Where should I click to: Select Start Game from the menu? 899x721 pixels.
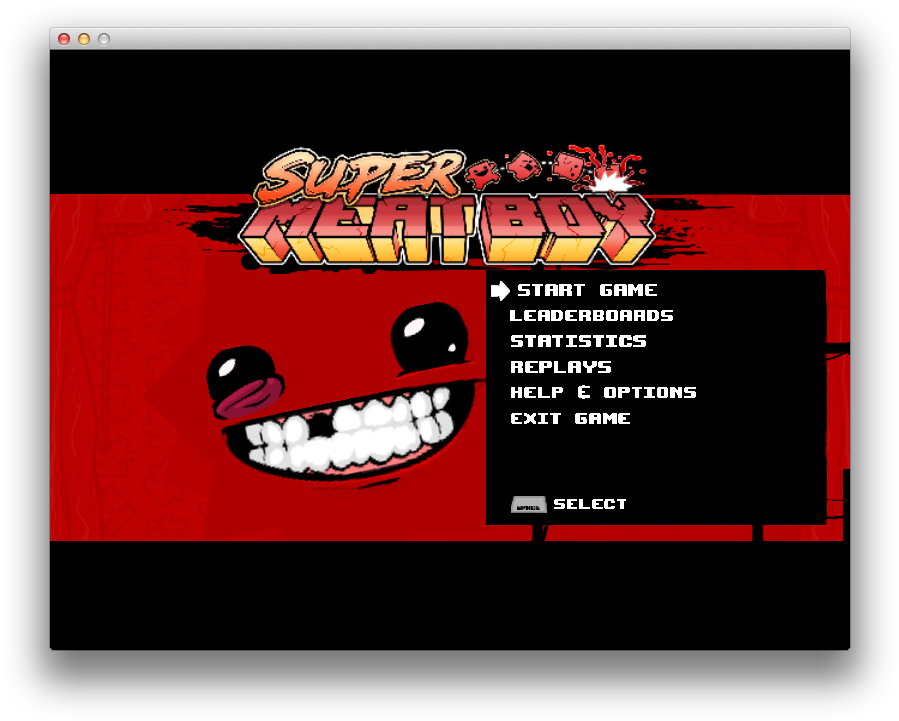point(587,290)
